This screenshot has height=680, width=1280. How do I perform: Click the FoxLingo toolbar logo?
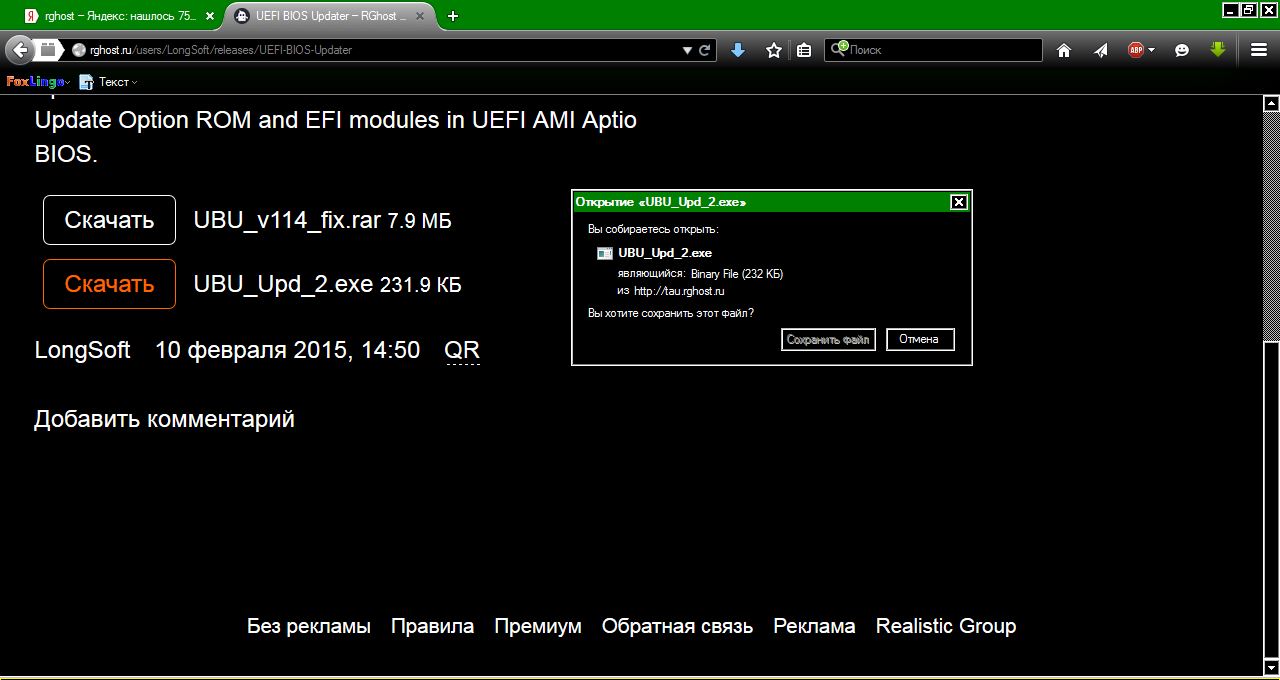pos(34,82)
